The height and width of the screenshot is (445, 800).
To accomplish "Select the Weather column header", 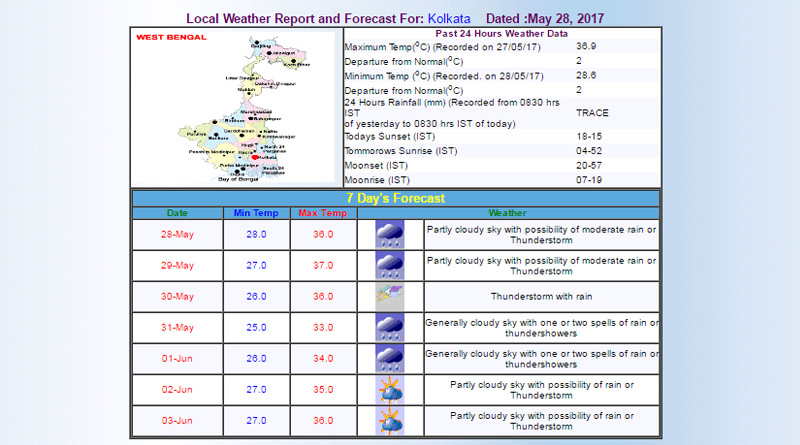I will click(x=508, y=213).
